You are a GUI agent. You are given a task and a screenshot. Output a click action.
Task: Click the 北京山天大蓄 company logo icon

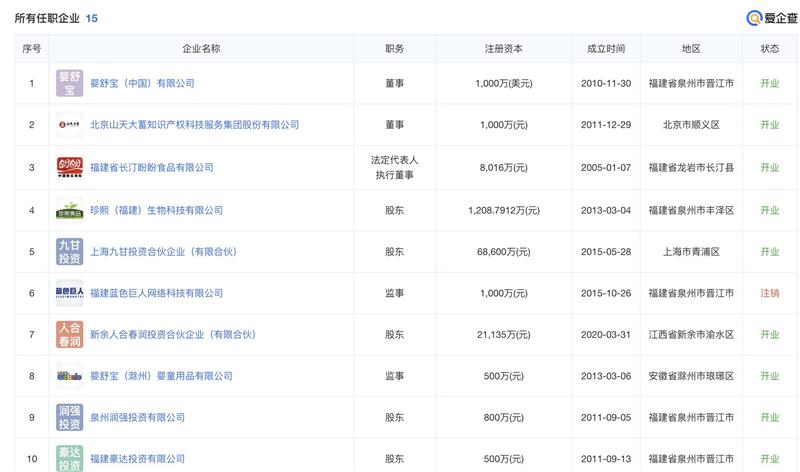69,125
